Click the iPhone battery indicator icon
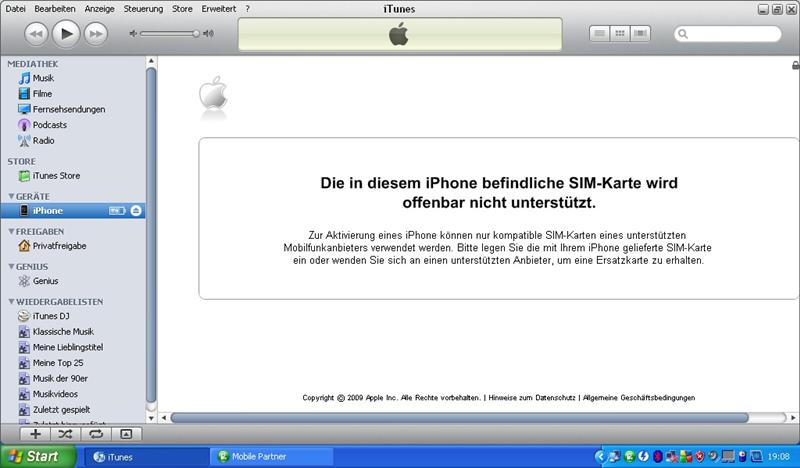This screenshot has height=468, width=800. tap(117, 211)
